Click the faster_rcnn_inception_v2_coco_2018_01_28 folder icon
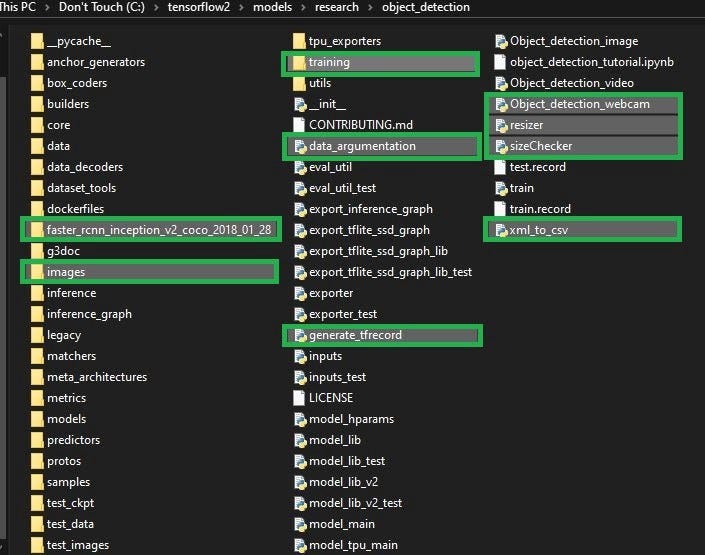The height and width of the screenshot is (555, 705). pyautogui.click(x=37, y=230)
